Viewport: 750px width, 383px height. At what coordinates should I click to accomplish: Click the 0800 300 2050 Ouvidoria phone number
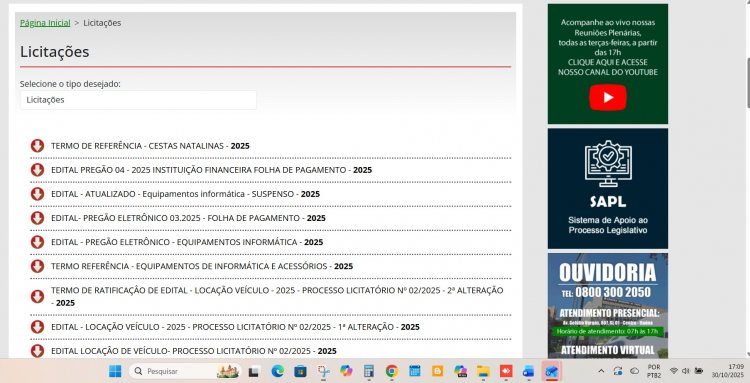tap(613, 292)
